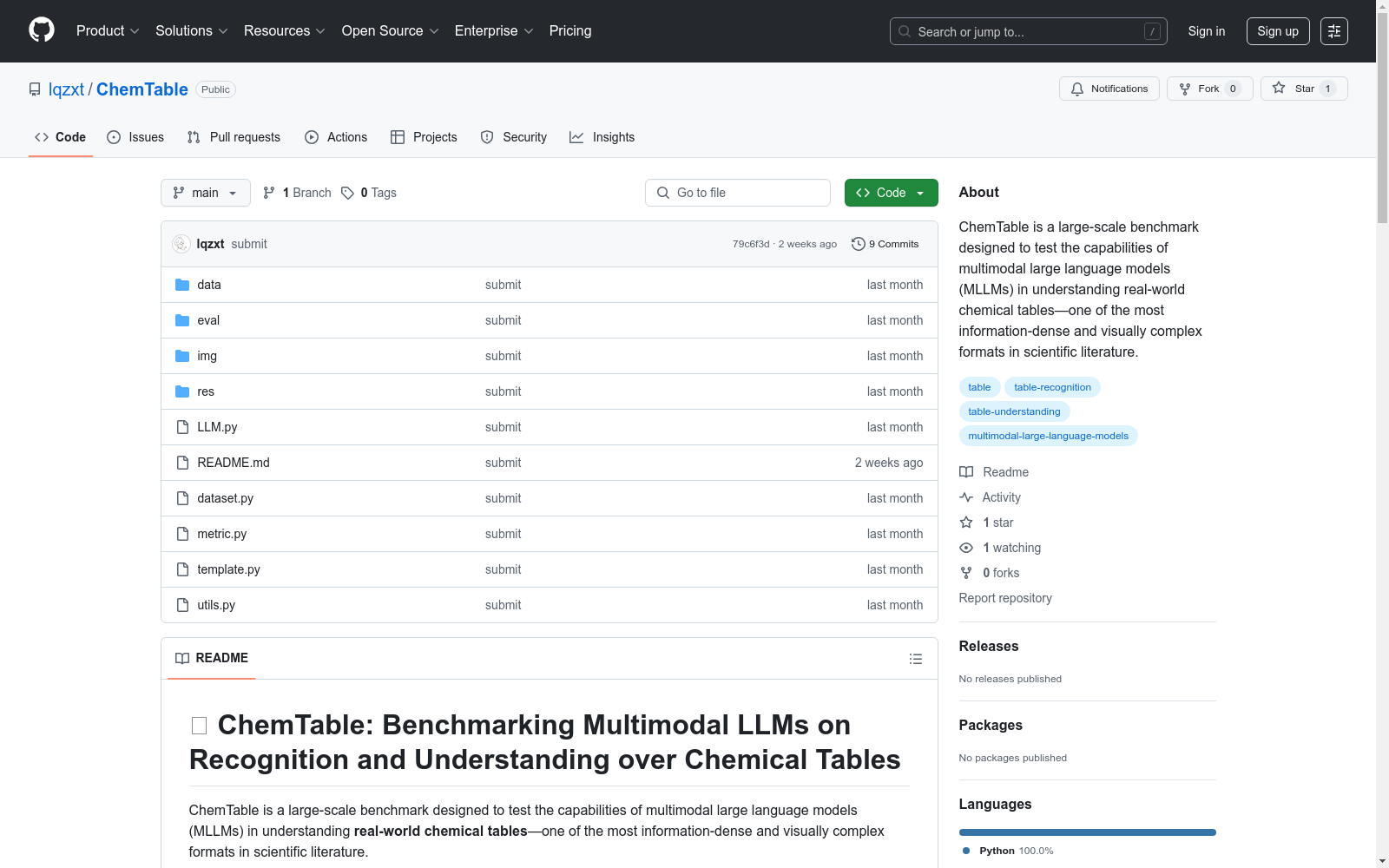Expand the Open Source menu
1389x868 pixels.
point(391,31)
